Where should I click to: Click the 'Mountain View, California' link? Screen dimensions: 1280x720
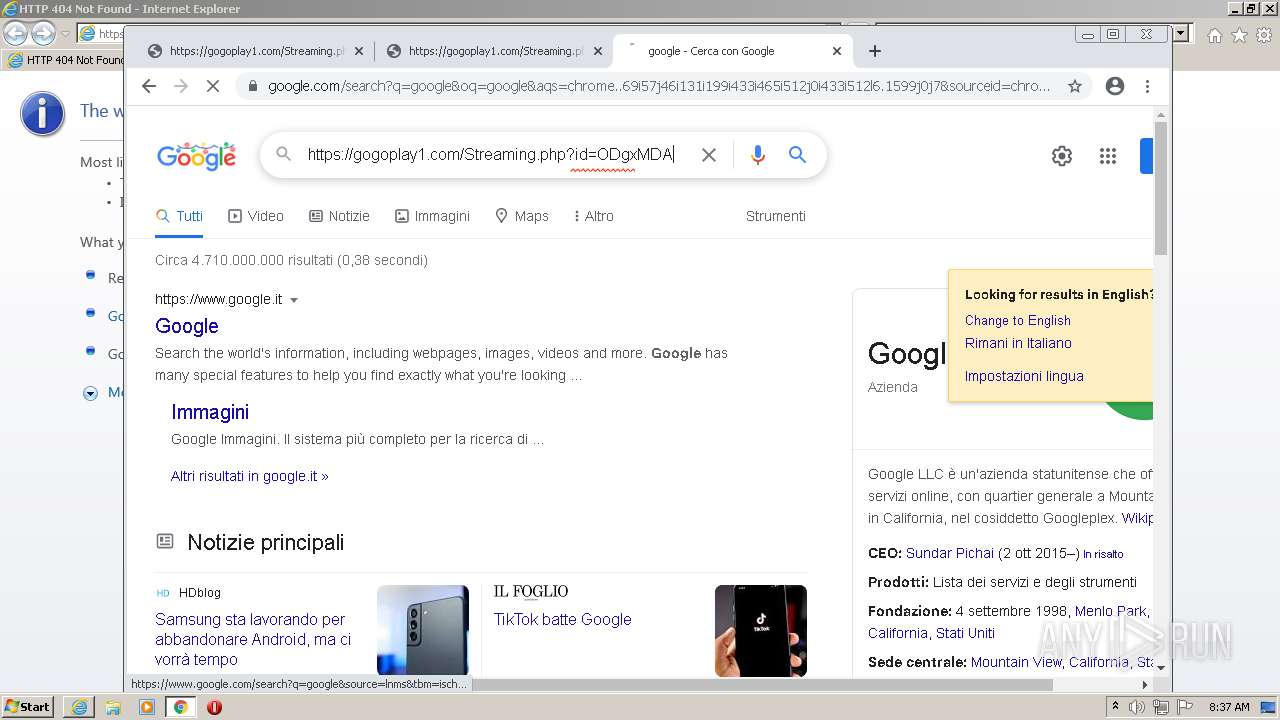tap(1050, 662)
